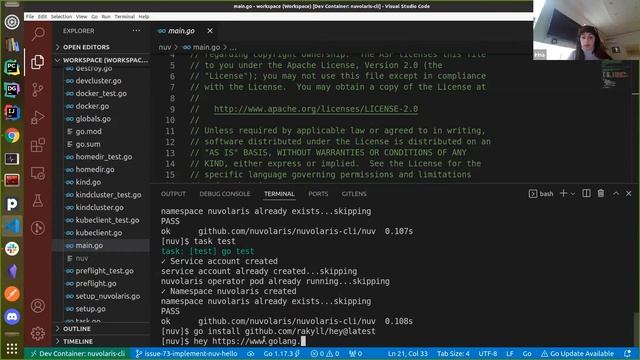The height and width of the screenshot is (360, 640).
Task: Open the Edit menu
Action: coord(42,17)
